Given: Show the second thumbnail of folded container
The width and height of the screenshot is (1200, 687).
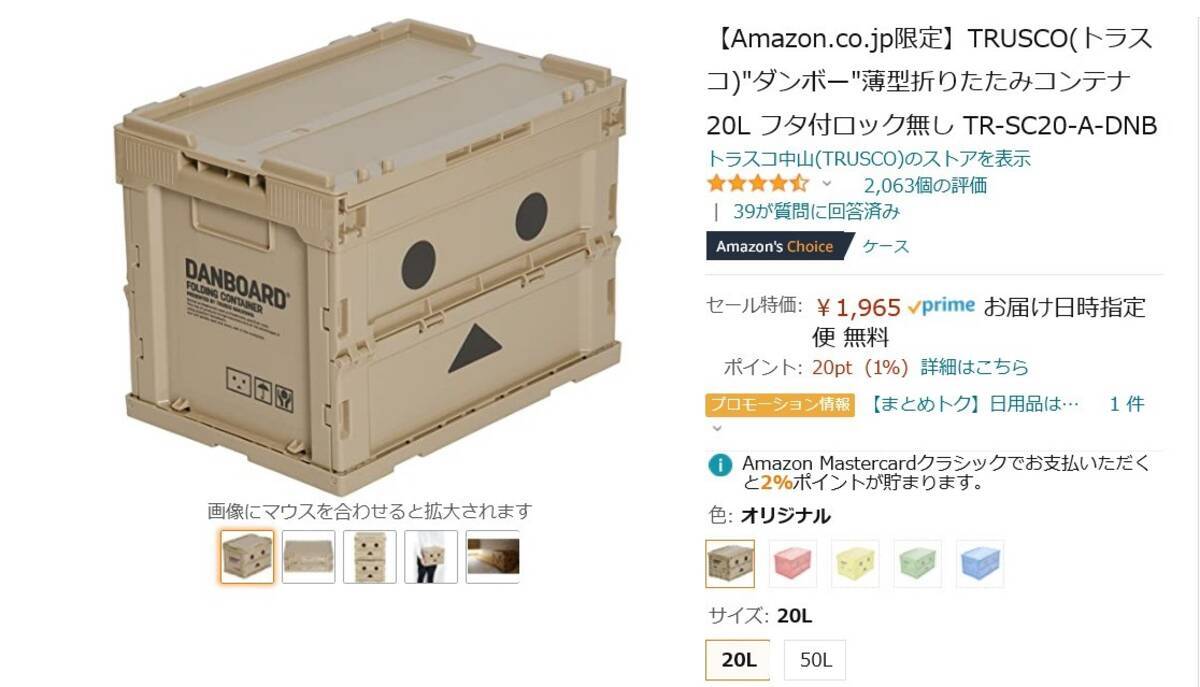Looking at the screenshot, I should point(308,557).
